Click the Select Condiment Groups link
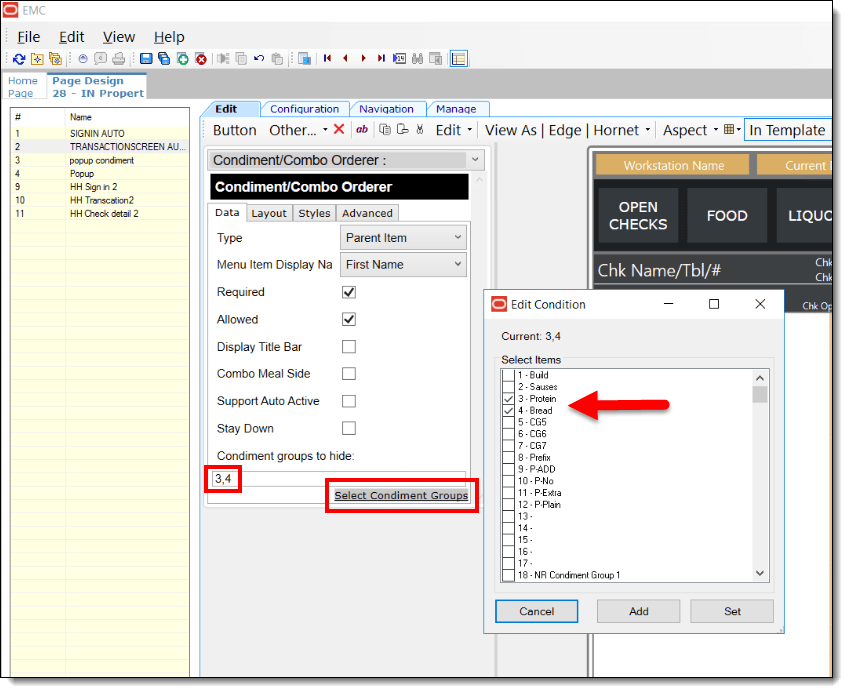The image size is (848, 693). pyautogui.click(x=401, y=496)
